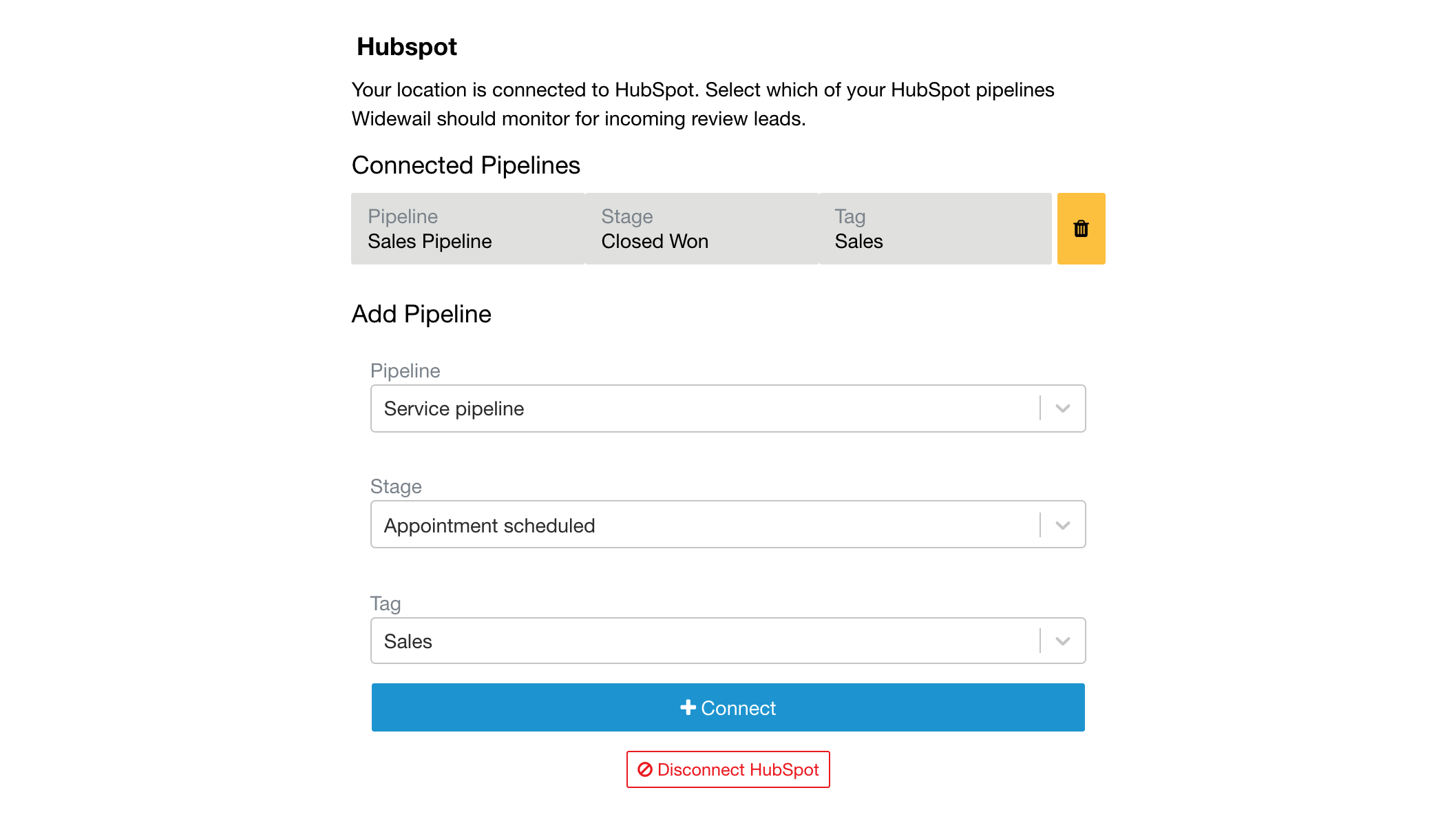Click the 'Connected Pipelines' section heading
This screenshot has width=1456, height=819.
[466, 165]
